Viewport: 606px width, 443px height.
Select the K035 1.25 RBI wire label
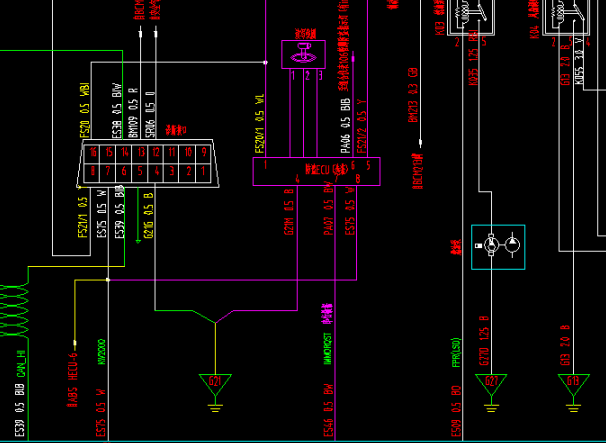474,59
